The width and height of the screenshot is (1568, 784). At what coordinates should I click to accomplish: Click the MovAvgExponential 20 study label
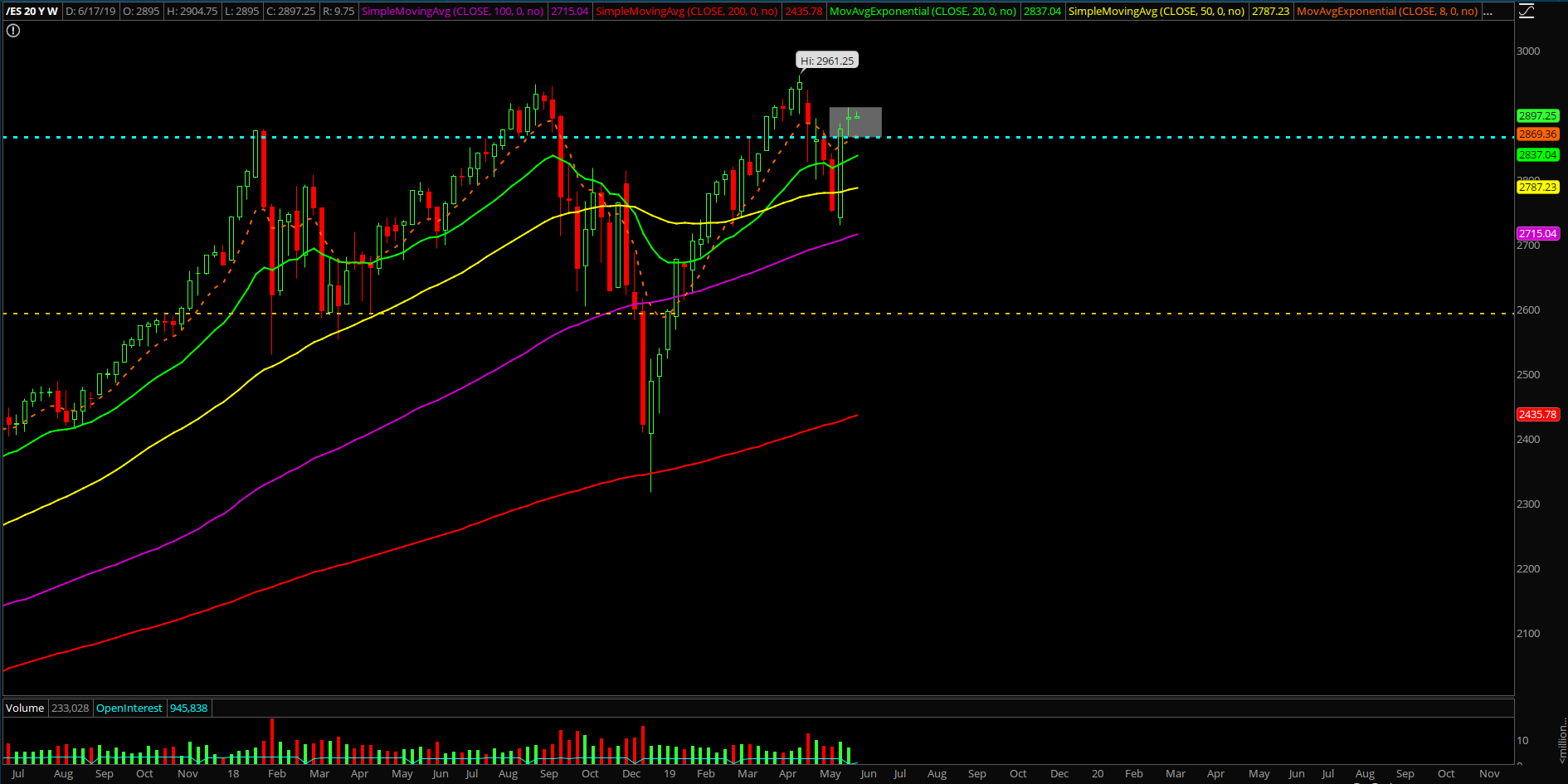(x=923, y=12)
